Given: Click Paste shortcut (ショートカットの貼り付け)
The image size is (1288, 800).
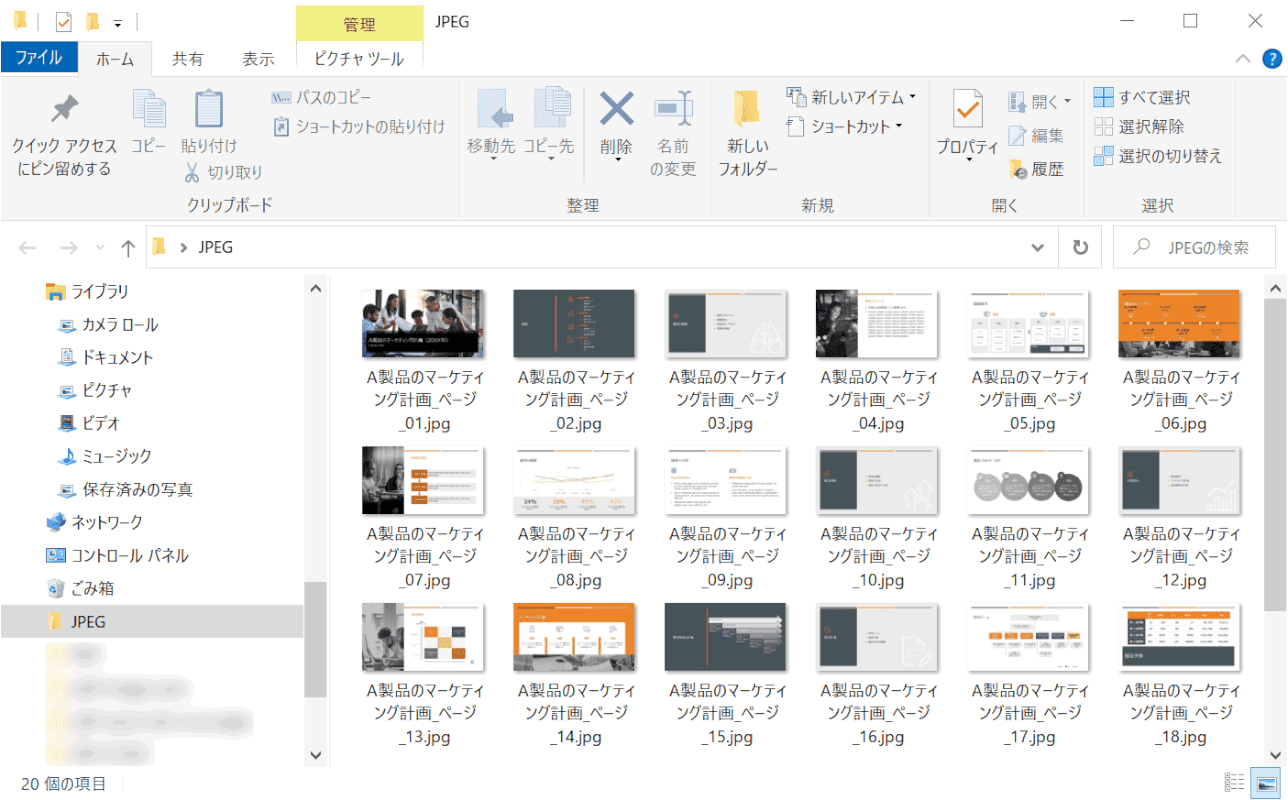Looking at the screenshot, I should [358, 126].
